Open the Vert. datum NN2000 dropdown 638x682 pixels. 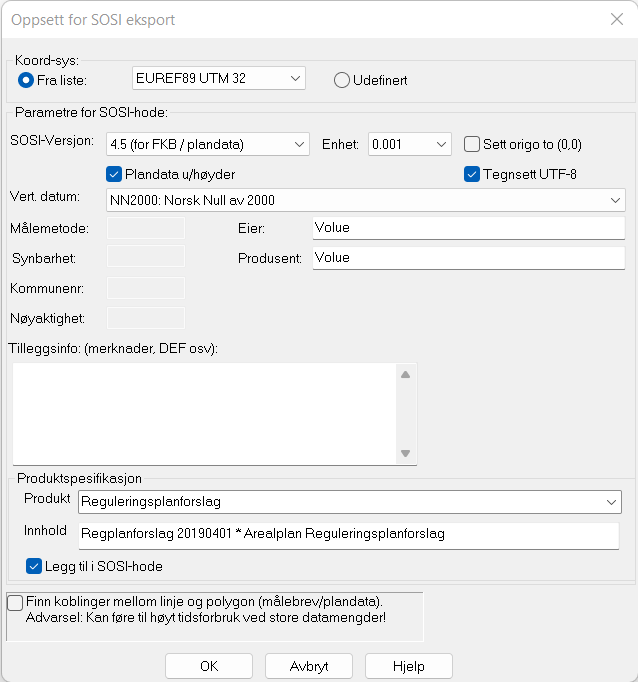pyautogui.click(x=365, y=200)
